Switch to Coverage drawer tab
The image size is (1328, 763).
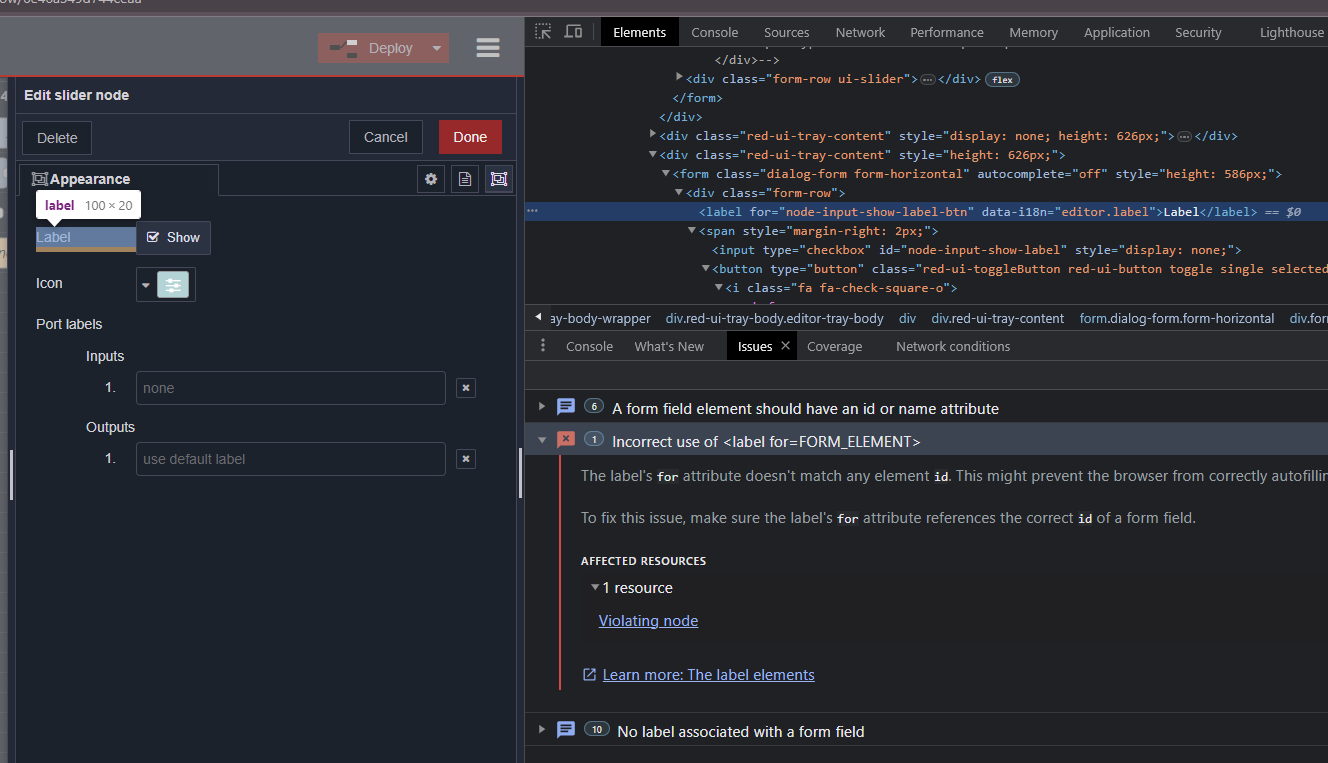[834, 346]
